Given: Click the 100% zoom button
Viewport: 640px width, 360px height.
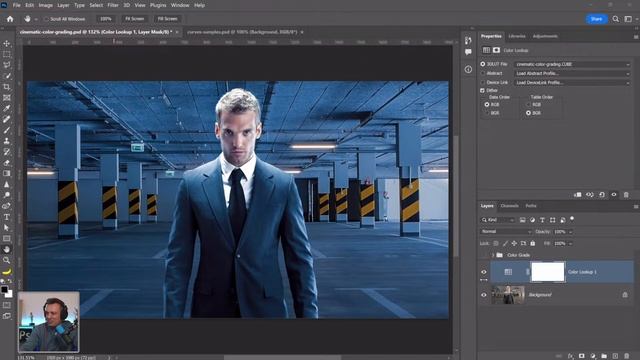Looking at the screenshot, I should (106, 19).
